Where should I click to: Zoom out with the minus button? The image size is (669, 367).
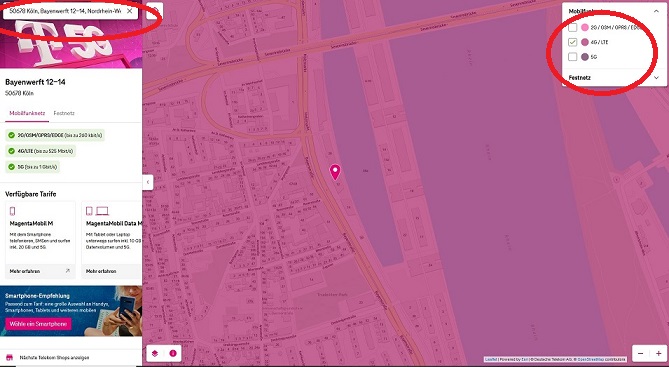[640, 353]
